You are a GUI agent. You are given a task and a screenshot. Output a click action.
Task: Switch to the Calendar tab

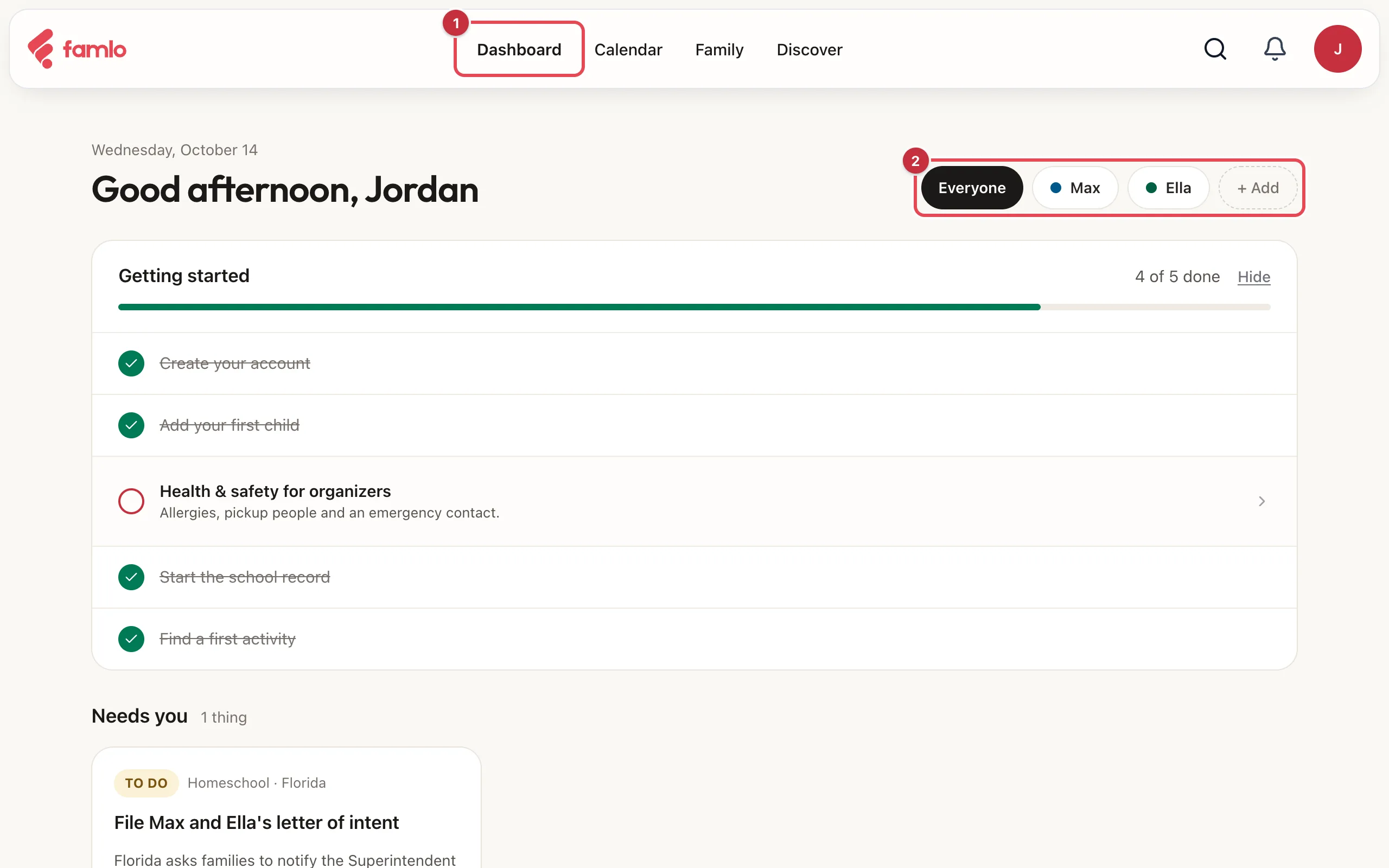click(x=628, y=49)
